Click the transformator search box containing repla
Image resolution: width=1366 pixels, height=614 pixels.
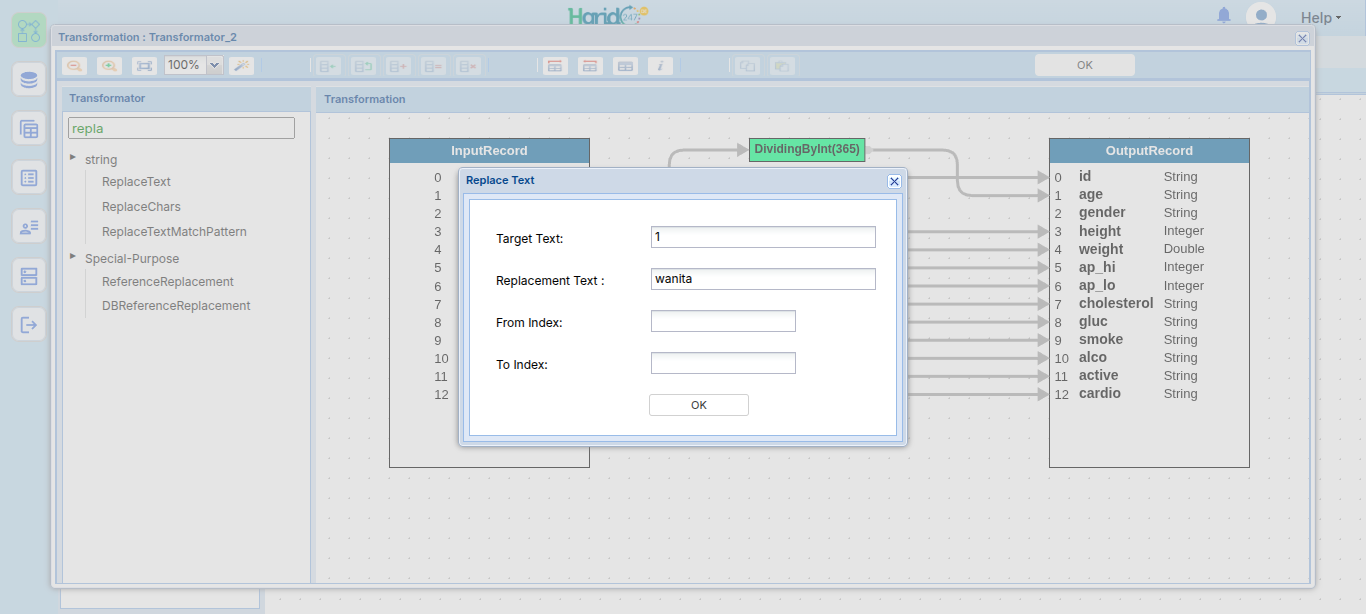(x=181, y=128)
